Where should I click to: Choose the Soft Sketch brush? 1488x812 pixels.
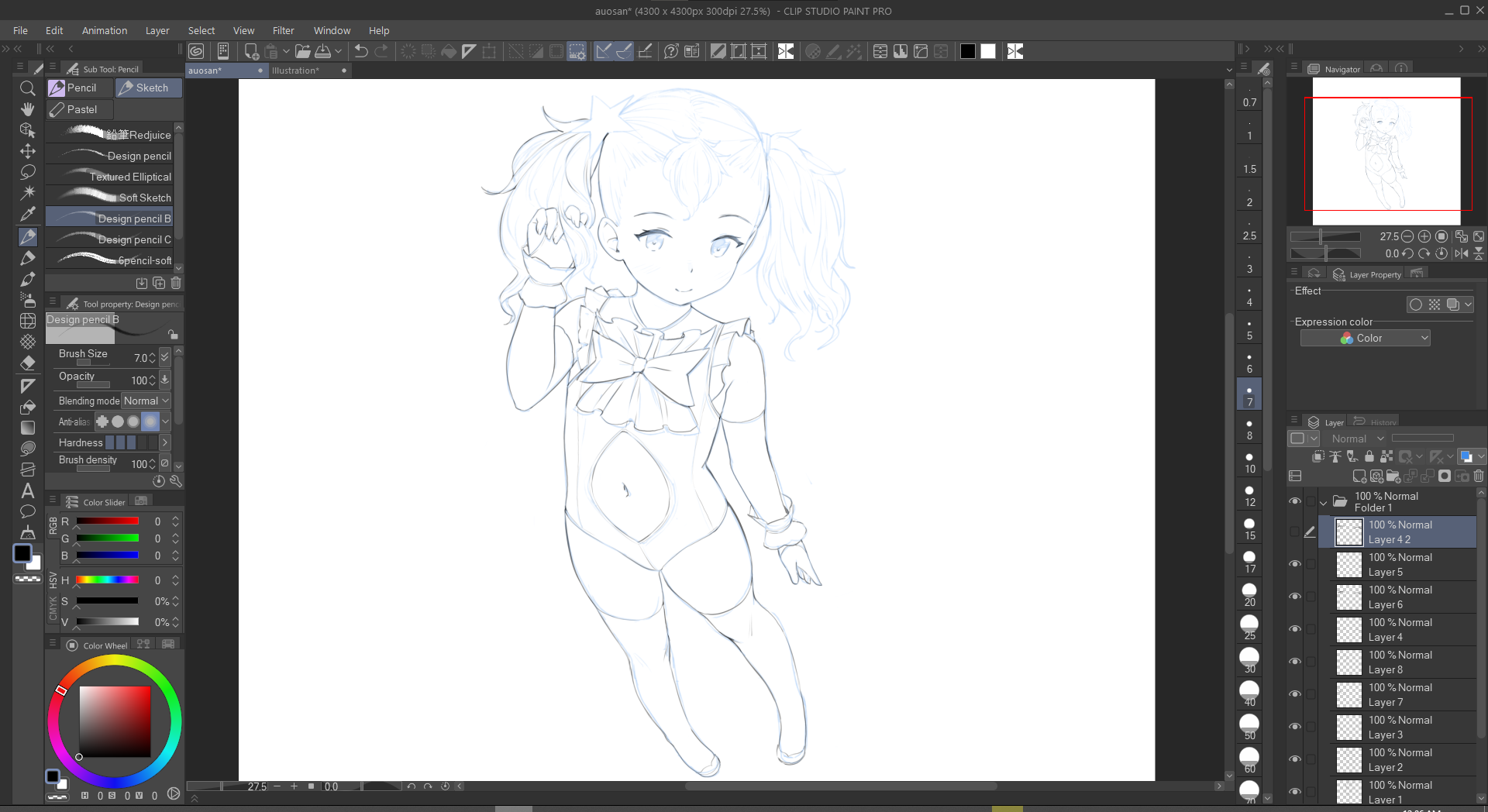(109, 198)
